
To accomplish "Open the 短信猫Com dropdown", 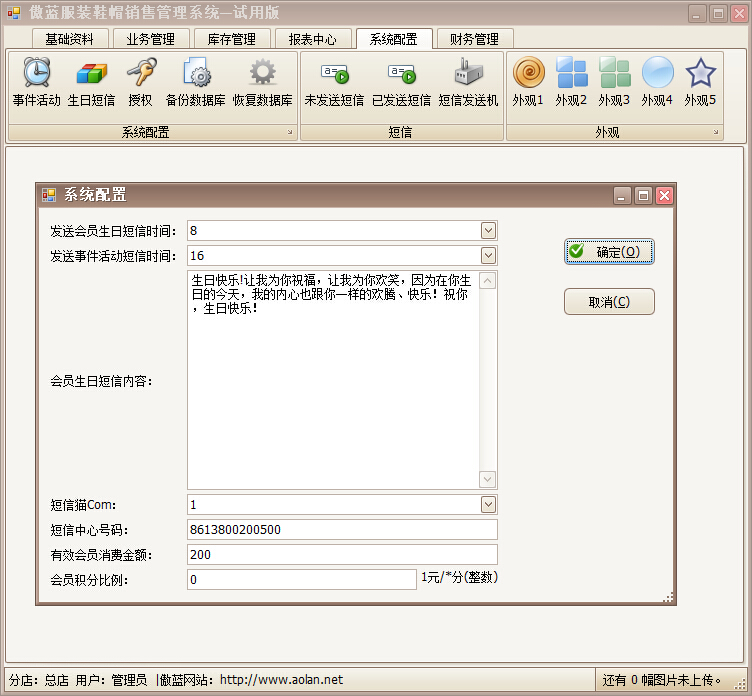I will (488, 504).
